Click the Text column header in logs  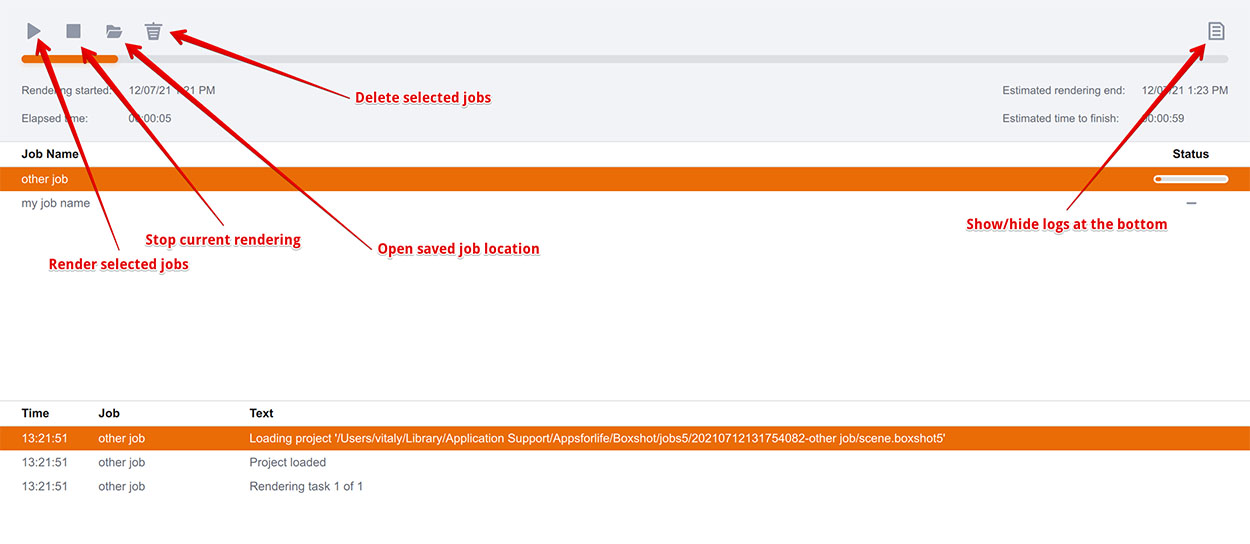[261, 413]
